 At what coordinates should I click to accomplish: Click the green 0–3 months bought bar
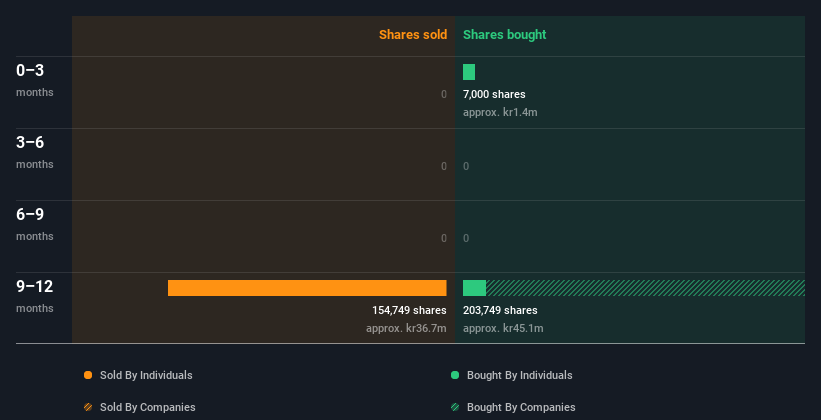click(469, 72)
